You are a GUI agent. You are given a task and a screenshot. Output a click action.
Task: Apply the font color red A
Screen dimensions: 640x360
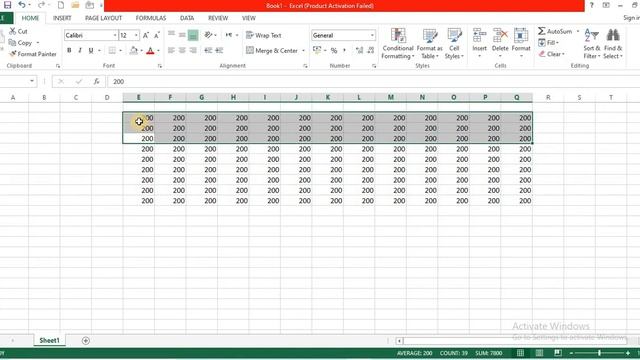coord(150,51)
